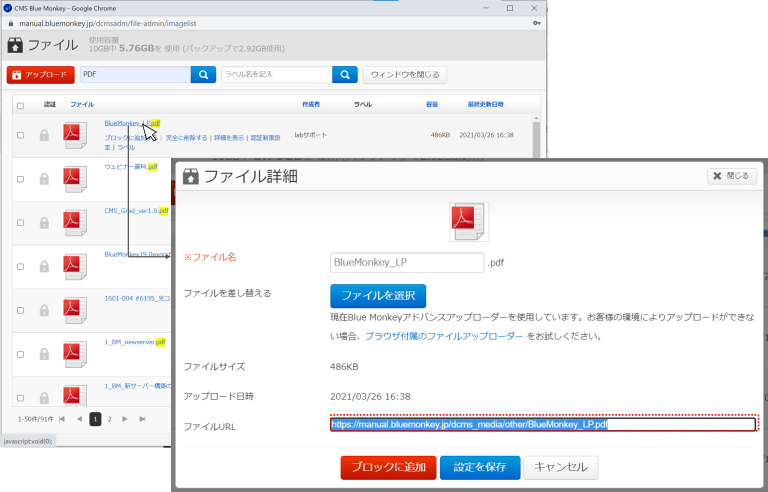This screenshot has width=768, height=492.
Task: Click the red ブロックに追加 button in the dialog
Action: click(388, 467)
